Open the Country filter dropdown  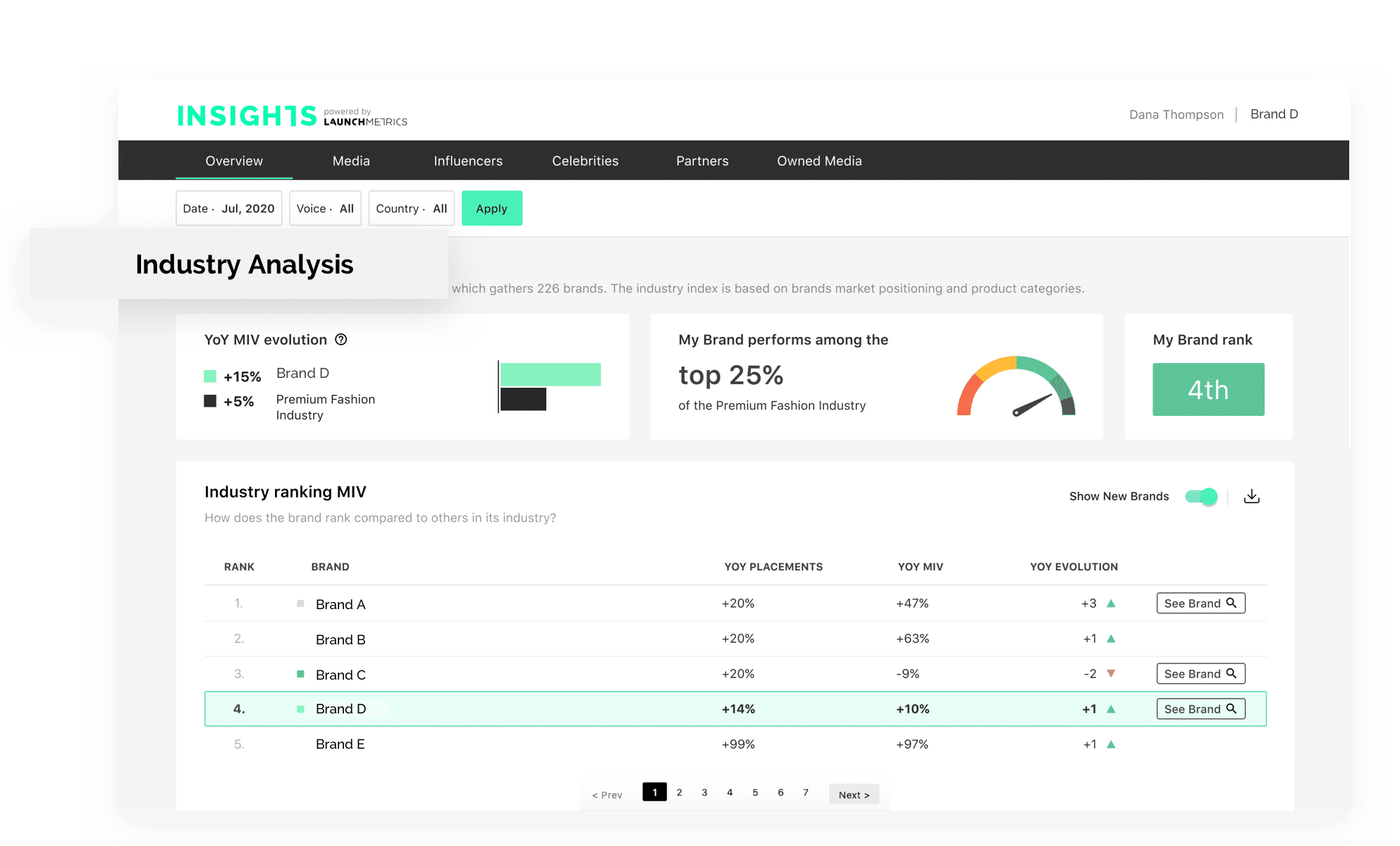pyautogui.click(x=411, y=208)
